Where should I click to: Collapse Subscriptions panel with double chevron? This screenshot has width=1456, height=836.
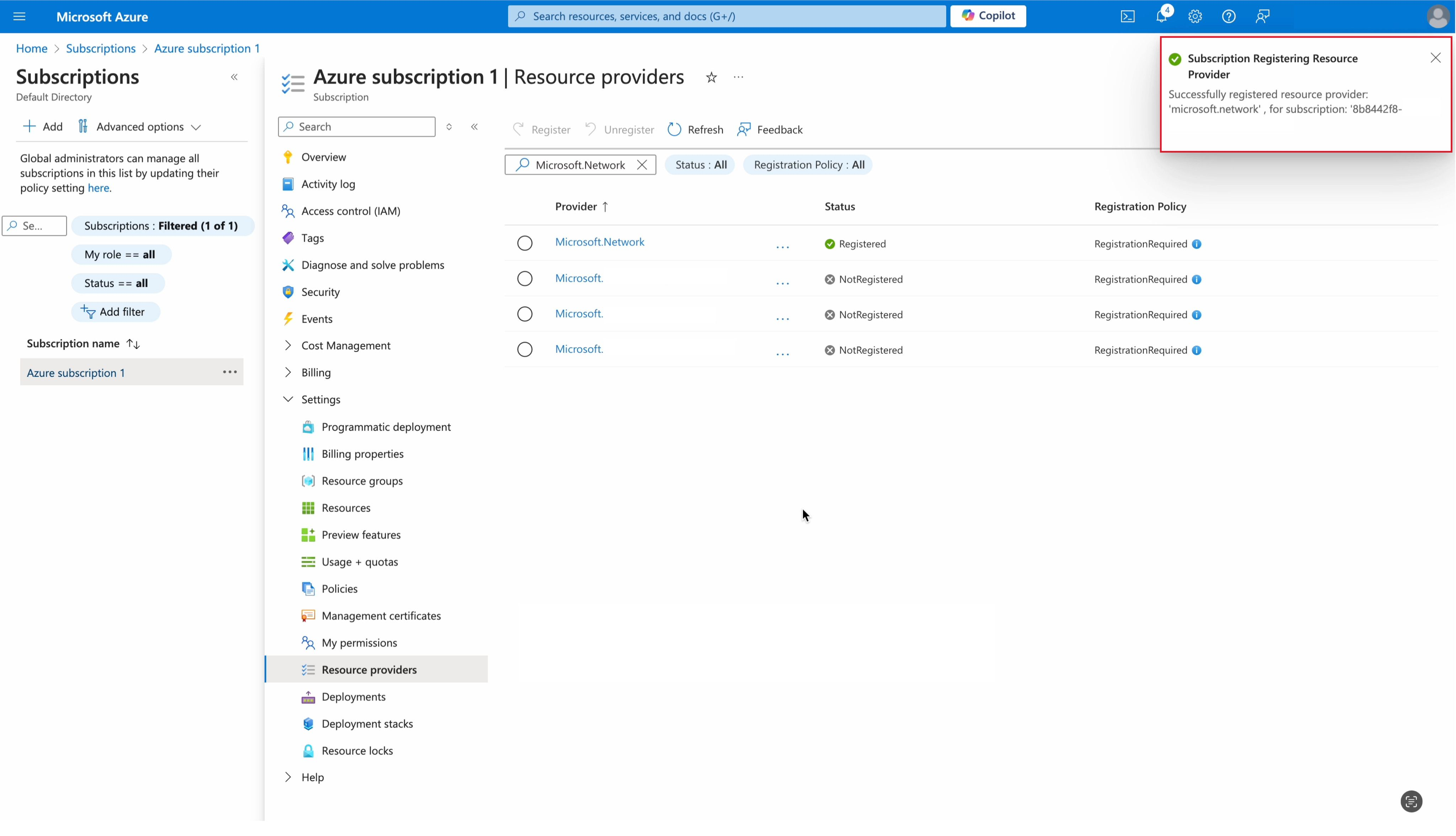point(234,77)
